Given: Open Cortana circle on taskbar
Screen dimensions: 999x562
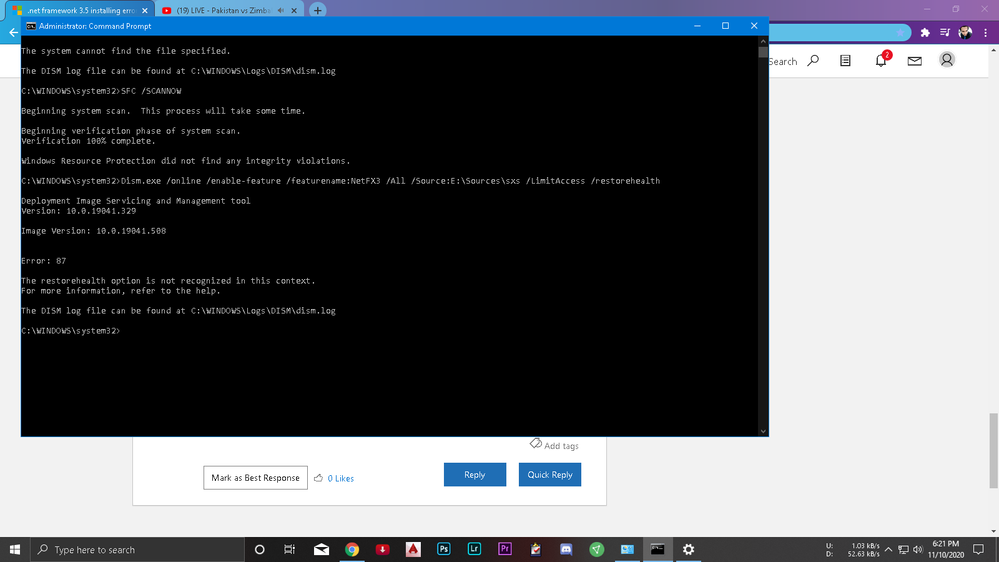Looking at the screenshot, I should point(259,549).
